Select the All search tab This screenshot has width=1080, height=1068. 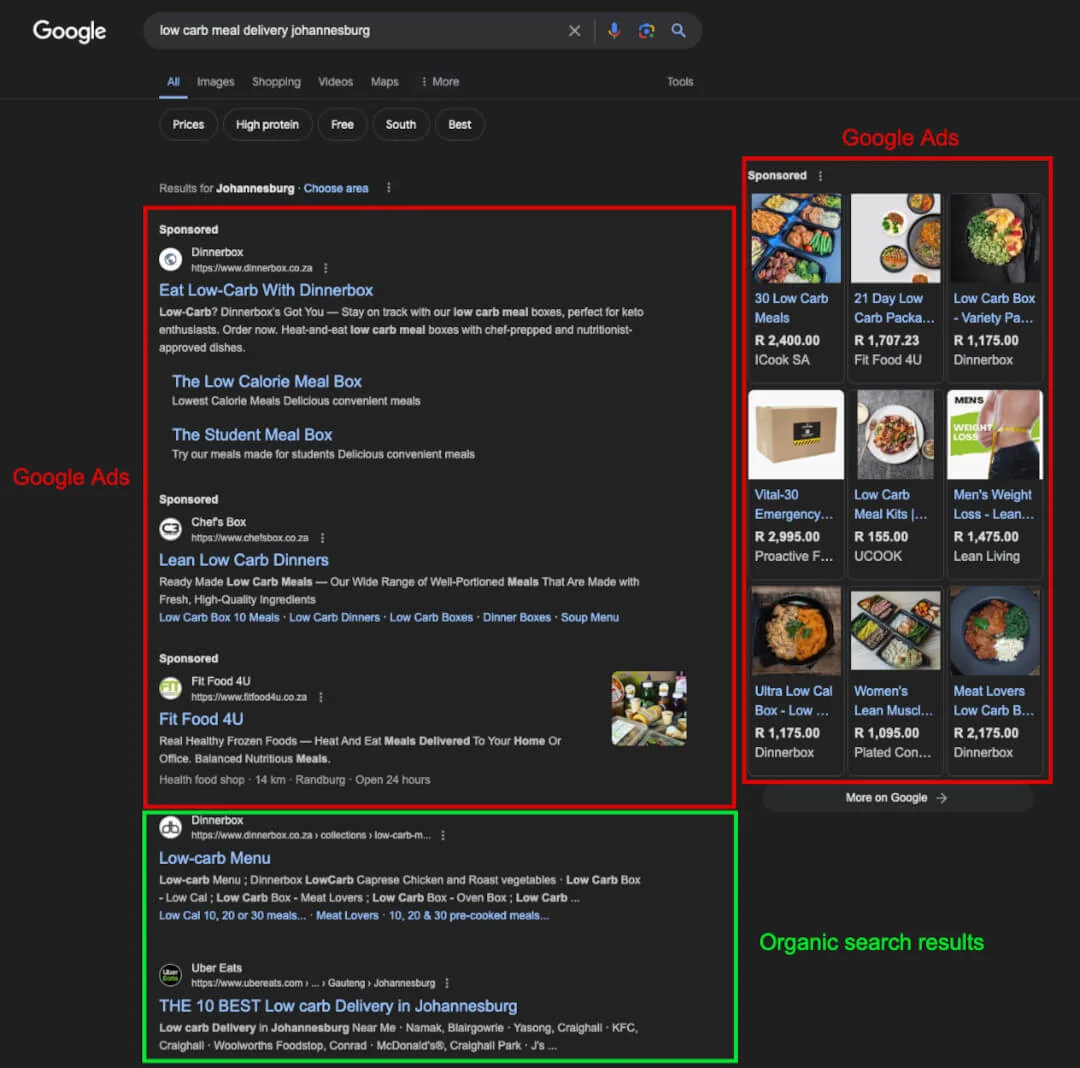tap(173, 81)
